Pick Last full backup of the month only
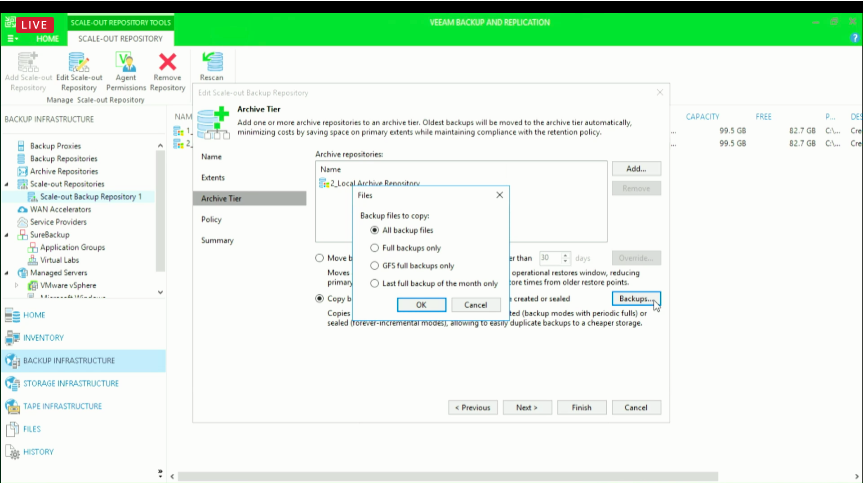 point(374,284)
